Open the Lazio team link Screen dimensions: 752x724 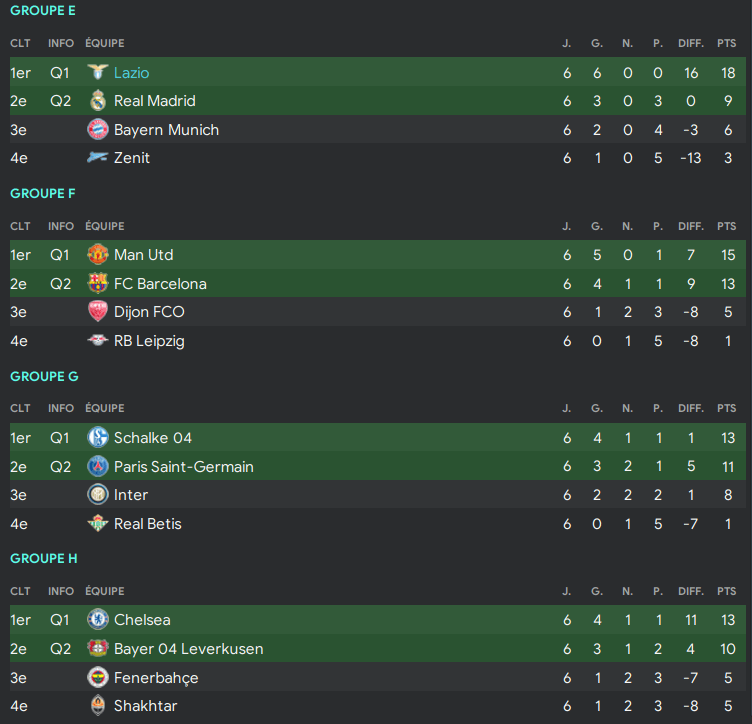point(131,73)
